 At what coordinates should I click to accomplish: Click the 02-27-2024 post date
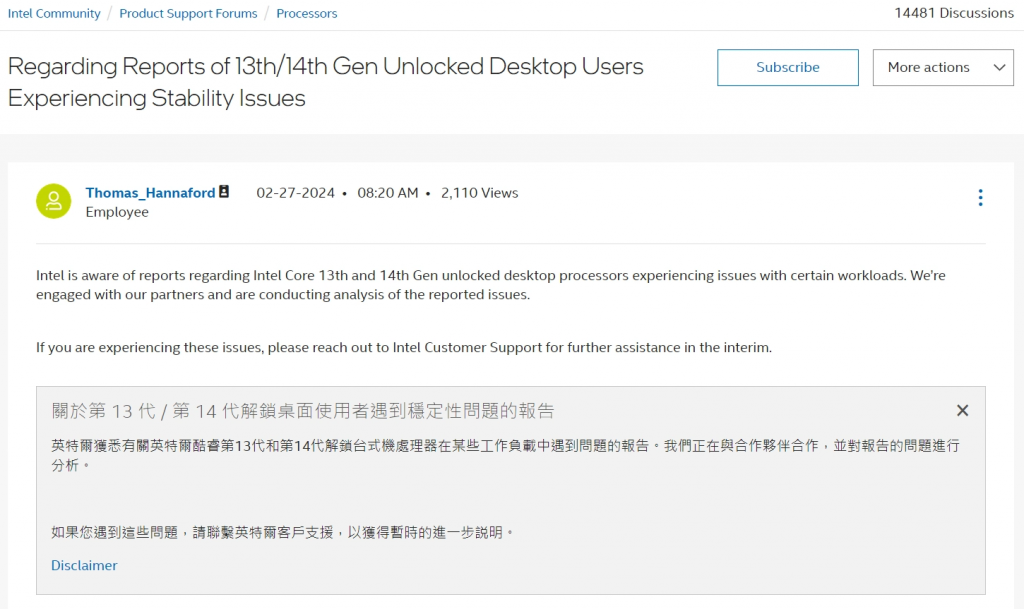point(295,193)
